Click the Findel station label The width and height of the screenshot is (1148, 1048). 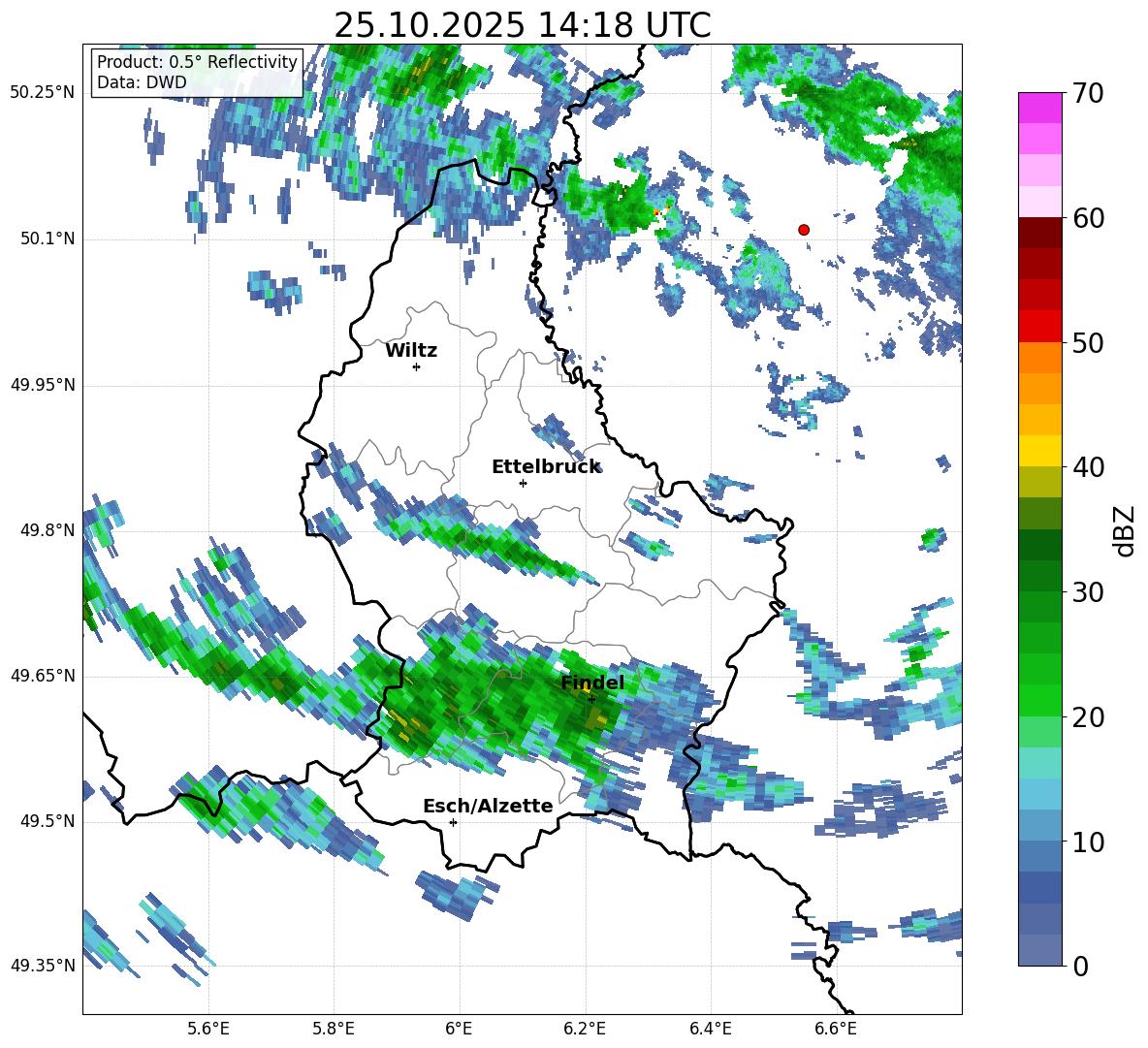coord(592,683)
